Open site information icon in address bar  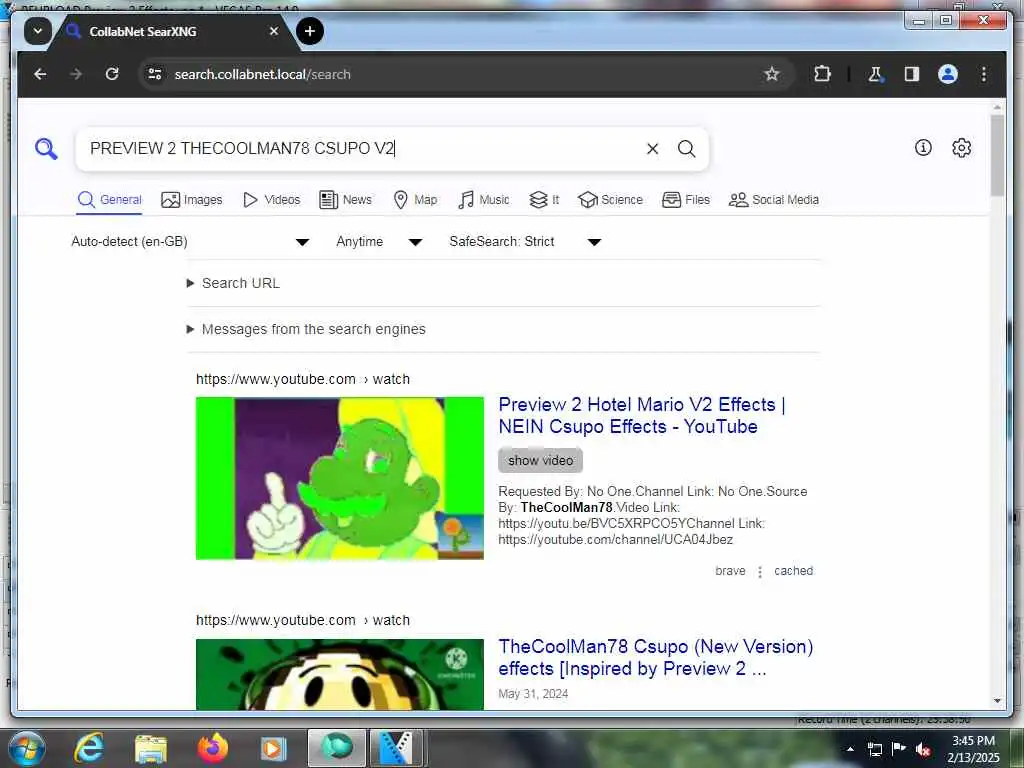155,74
